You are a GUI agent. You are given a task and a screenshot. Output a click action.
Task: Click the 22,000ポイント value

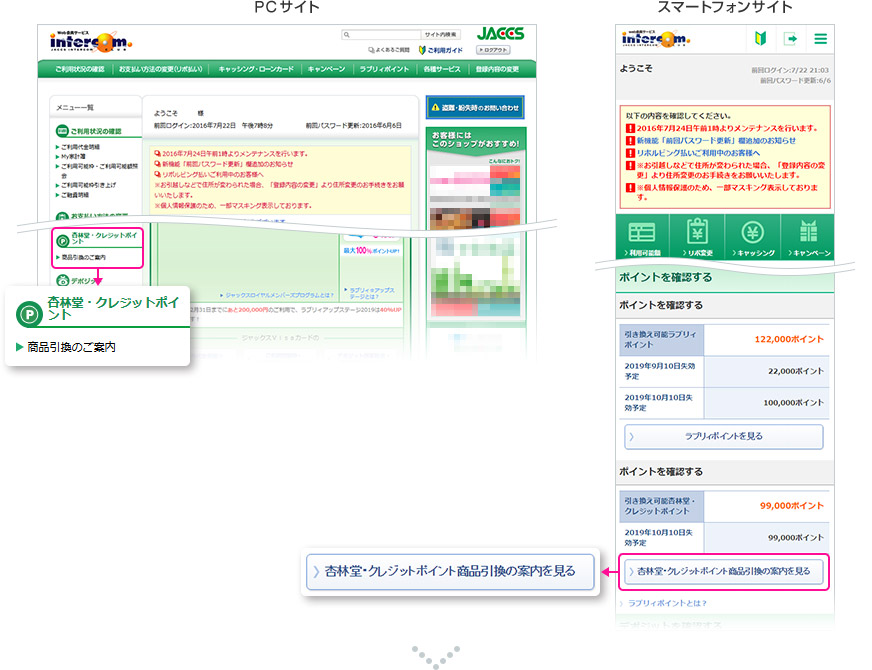795,371
